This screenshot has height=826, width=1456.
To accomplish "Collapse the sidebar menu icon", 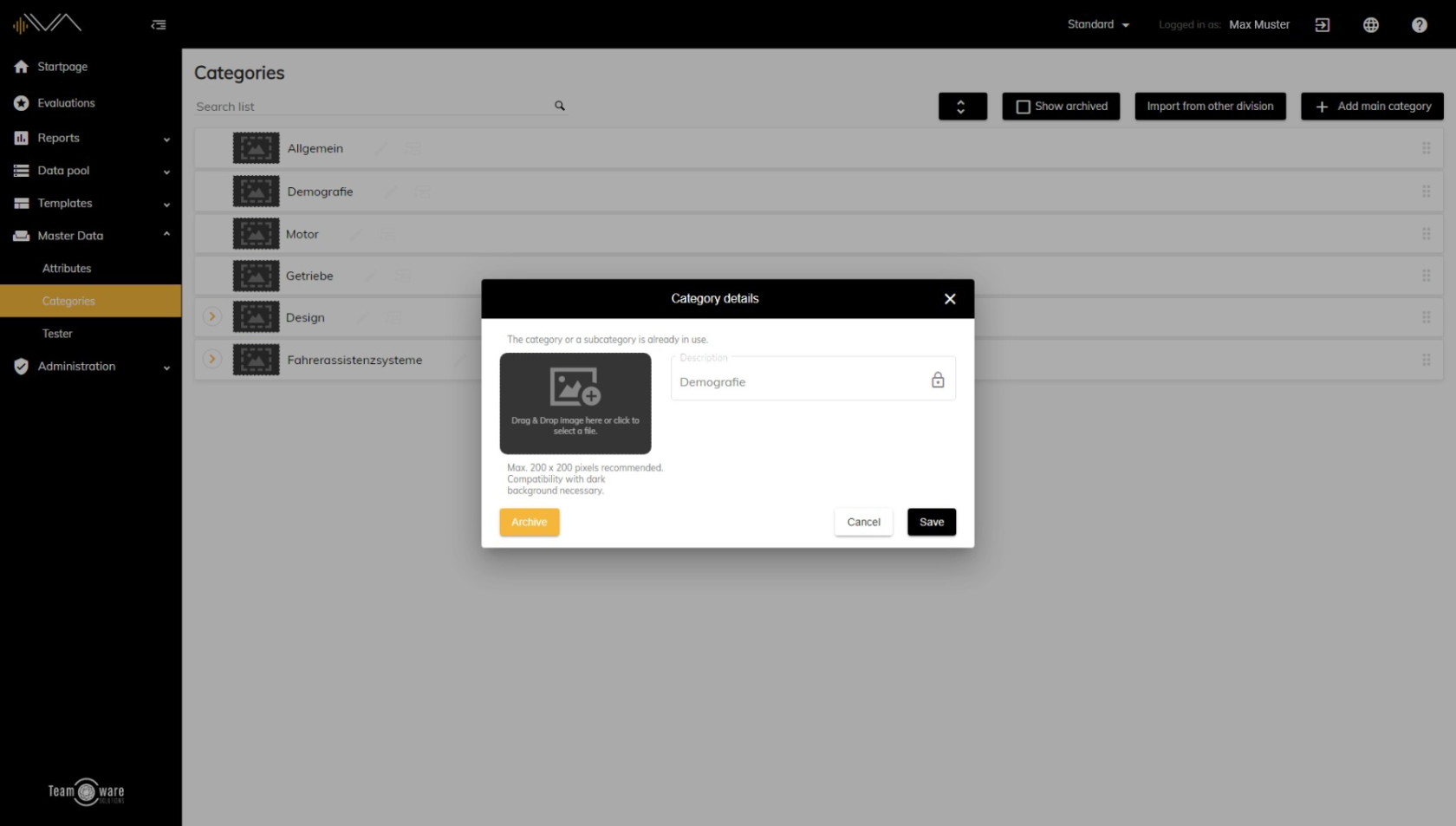I will pos(159,25).
